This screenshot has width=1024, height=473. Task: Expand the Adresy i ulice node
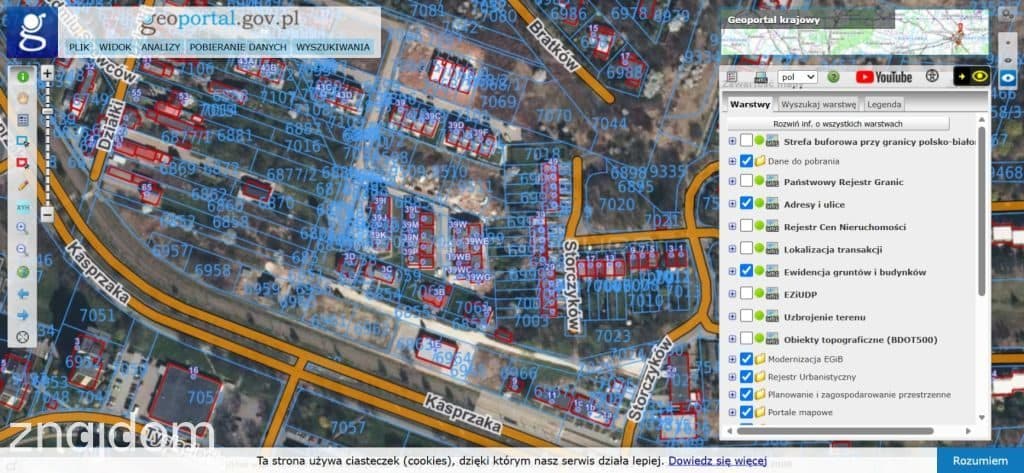tap(732, 204)
